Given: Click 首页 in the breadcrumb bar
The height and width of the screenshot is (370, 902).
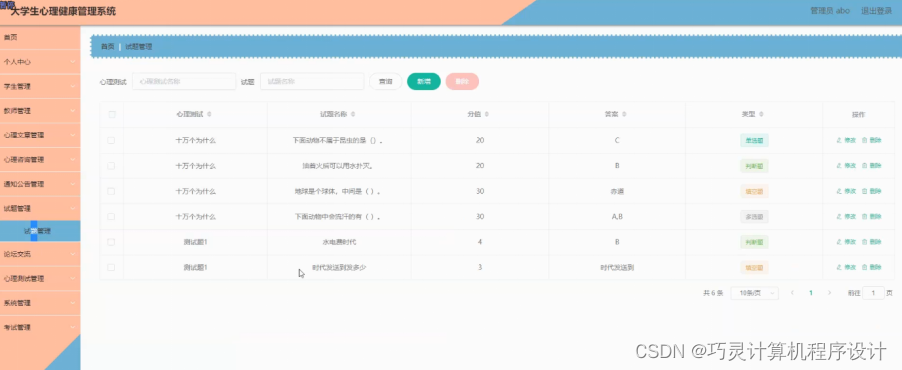Looking at the screenshot, I should 108,47.
